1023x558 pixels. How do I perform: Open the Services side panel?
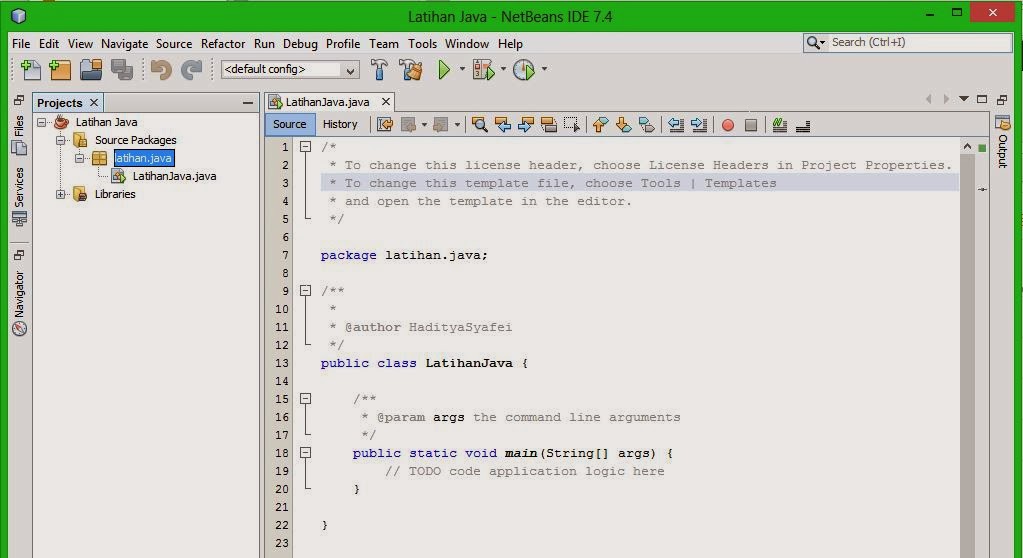pos(20,196)
